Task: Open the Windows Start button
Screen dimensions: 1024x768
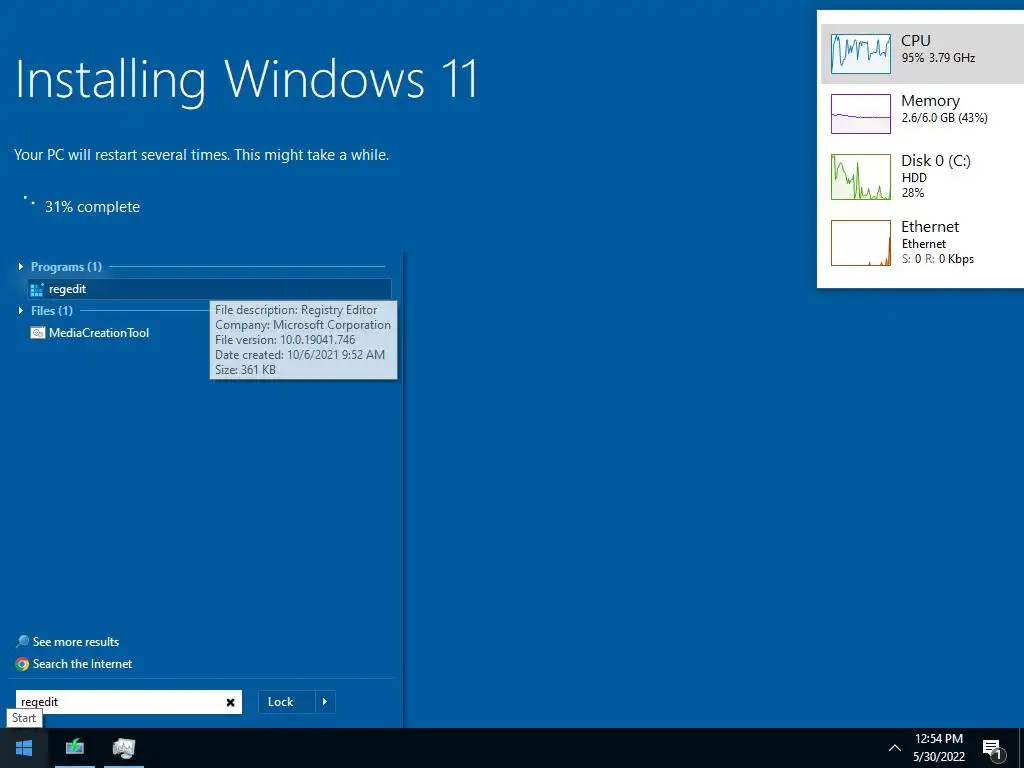Action: coord(24,748)
